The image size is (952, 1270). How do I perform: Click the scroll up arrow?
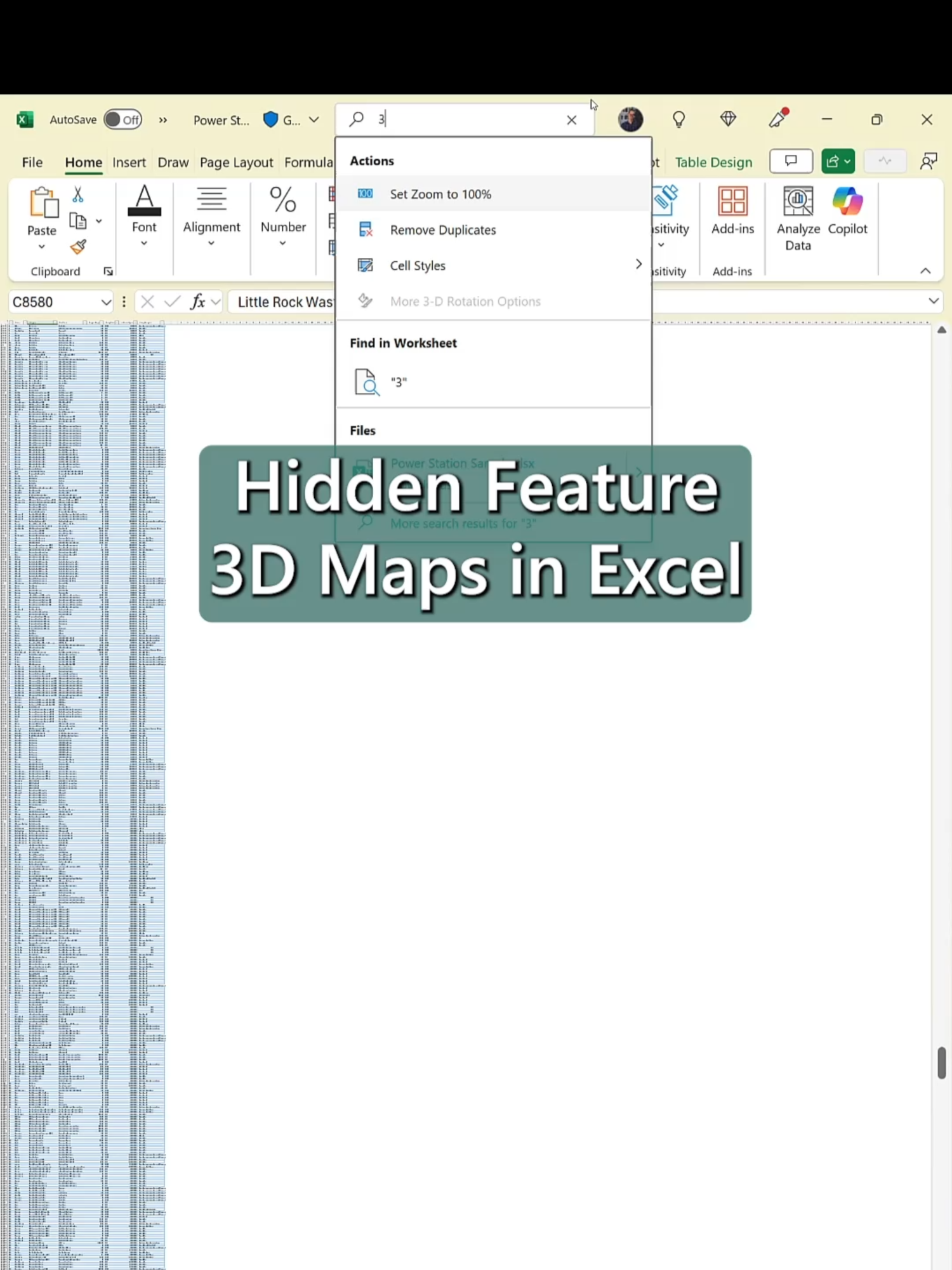point(942,330)
